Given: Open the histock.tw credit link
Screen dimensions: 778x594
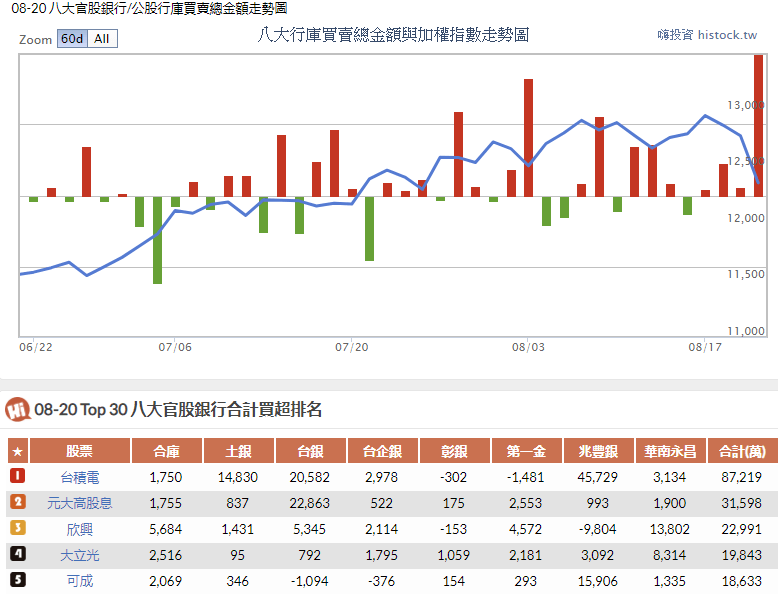Looking at the screenshot, I should click(707, 35).
